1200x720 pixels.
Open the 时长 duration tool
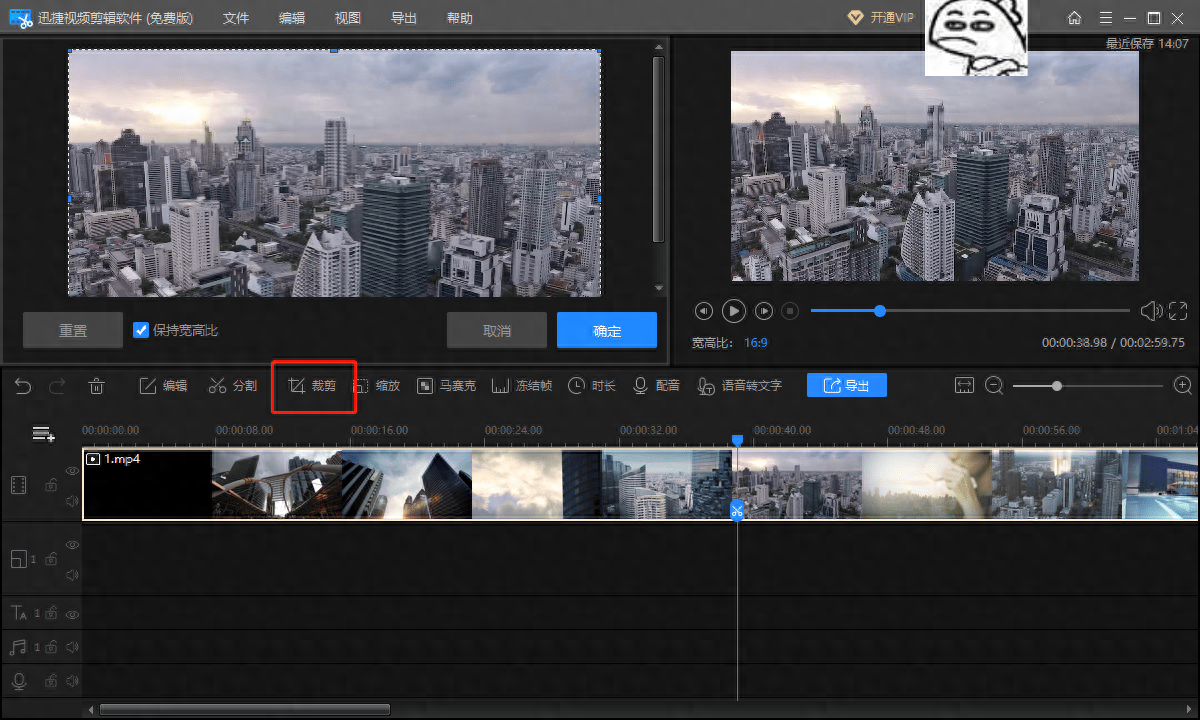[x=592, y=386]
